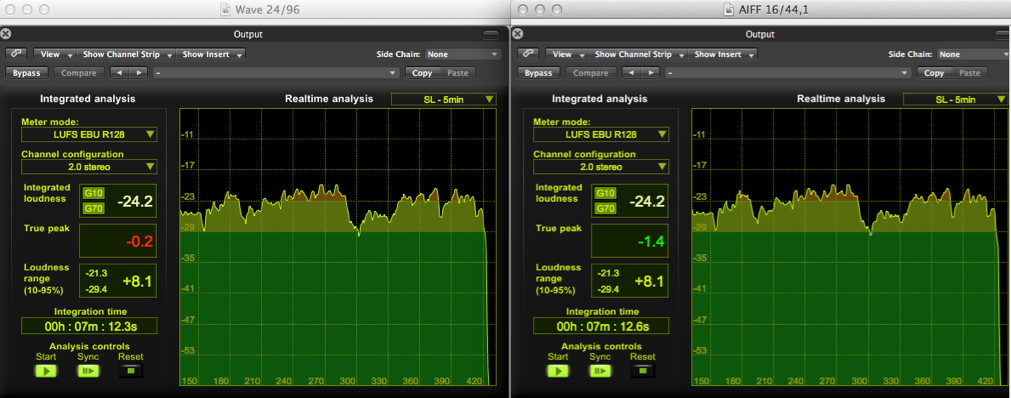Open View menu in AIFF 16/44,1 window
This screenshot has height=398, width=1011.
click(x=566, y=54)
